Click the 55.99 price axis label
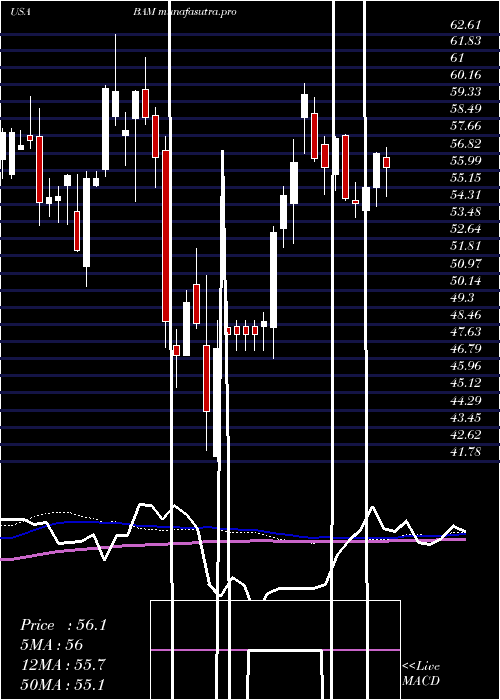Viewport: 500px width, 700px height. coord(465,161)
